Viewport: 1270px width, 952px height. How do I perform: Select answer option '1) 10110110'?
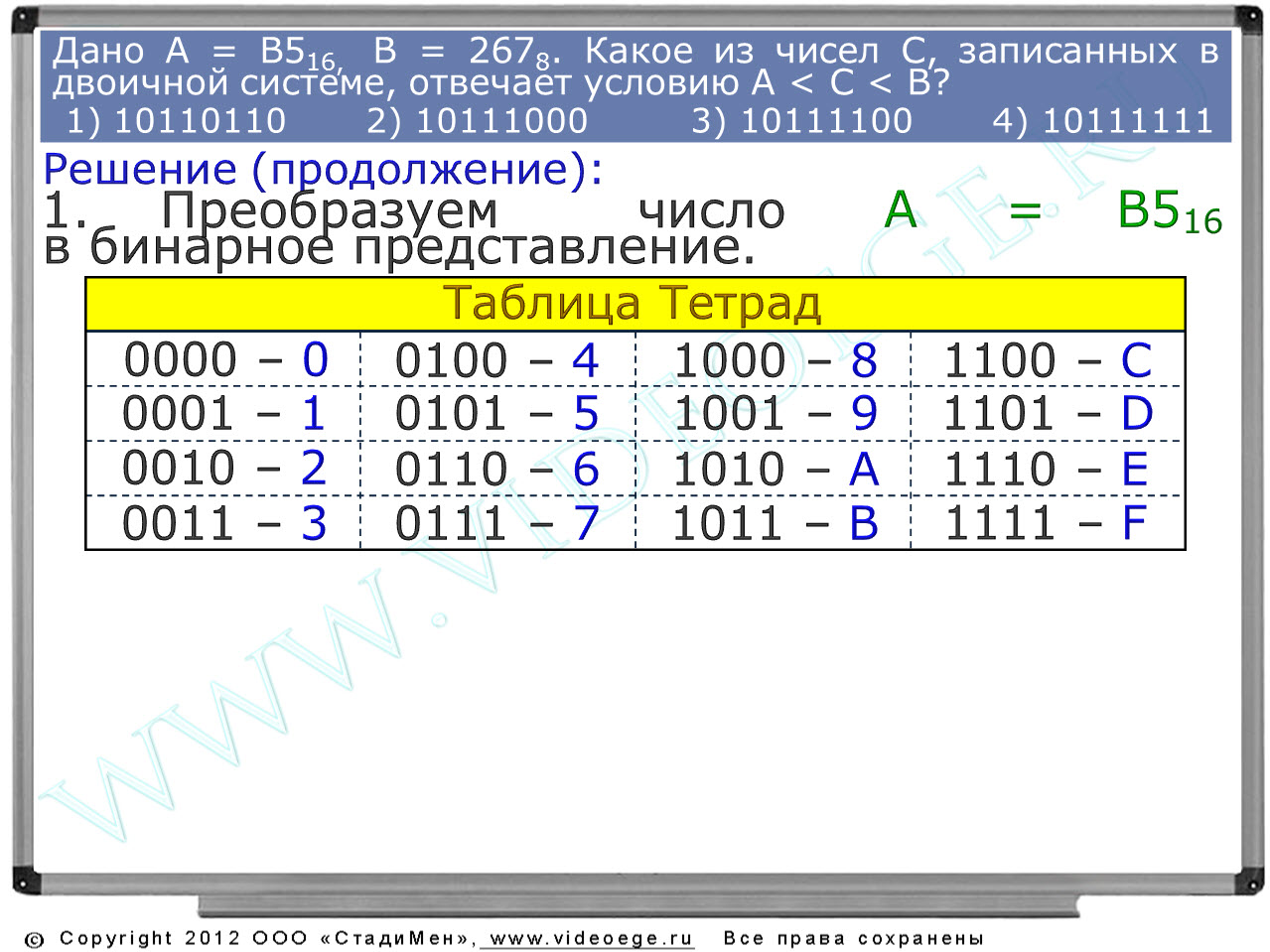(176, 121)
